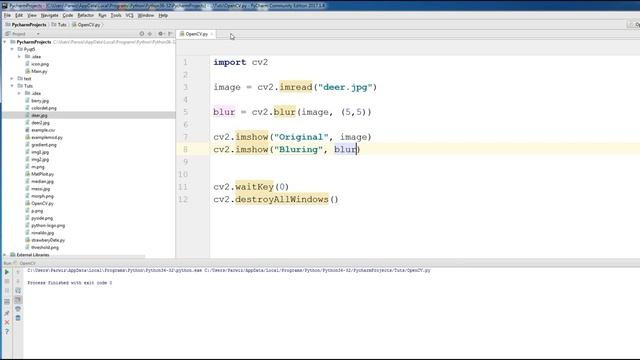Click the destroyAllWindows call on line 12
Viewport: 640px width, 360px height.
click(x=282, y=199)
